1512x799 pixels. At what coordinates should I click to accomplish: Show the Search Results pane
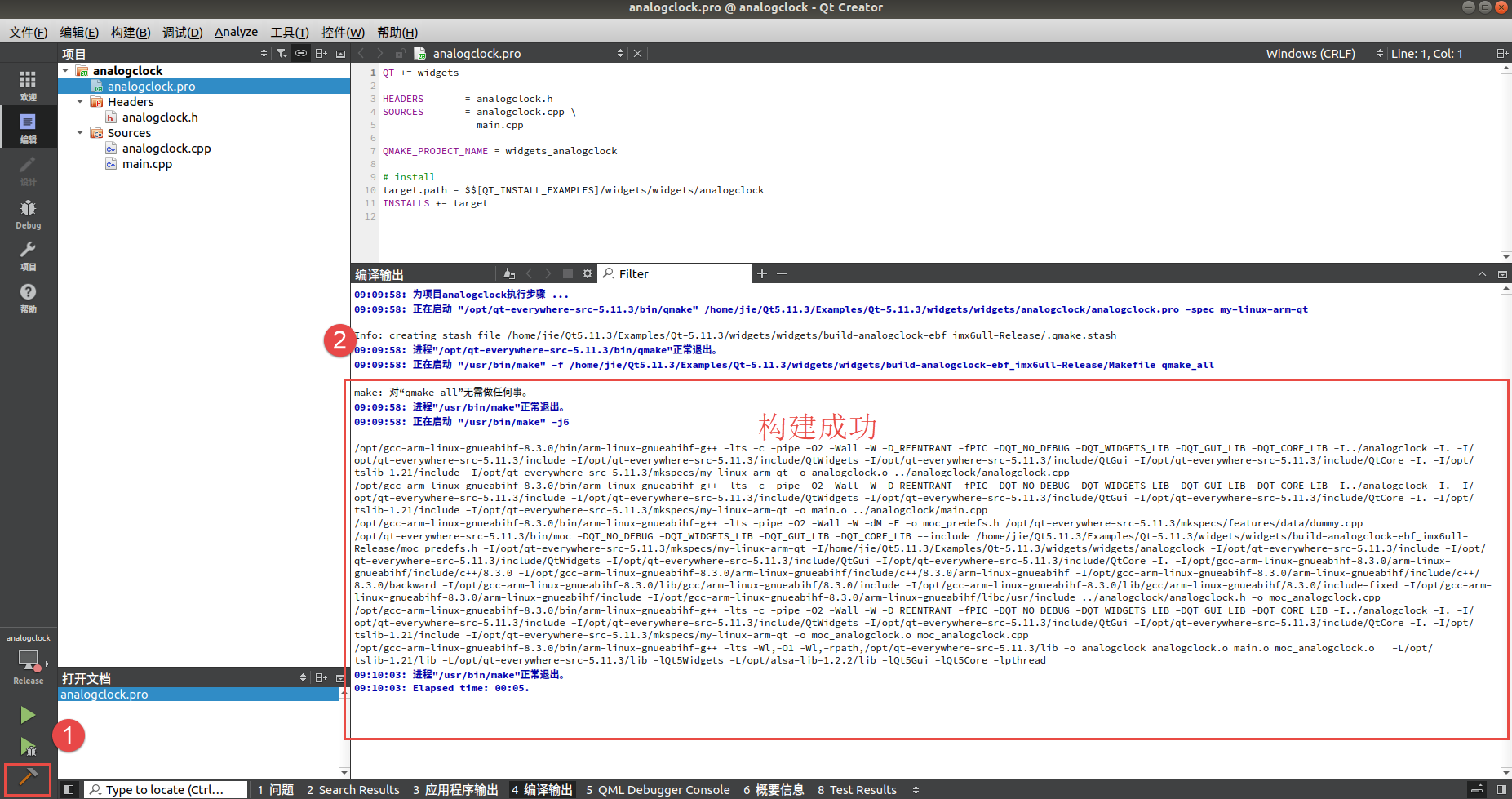(353, 789)
